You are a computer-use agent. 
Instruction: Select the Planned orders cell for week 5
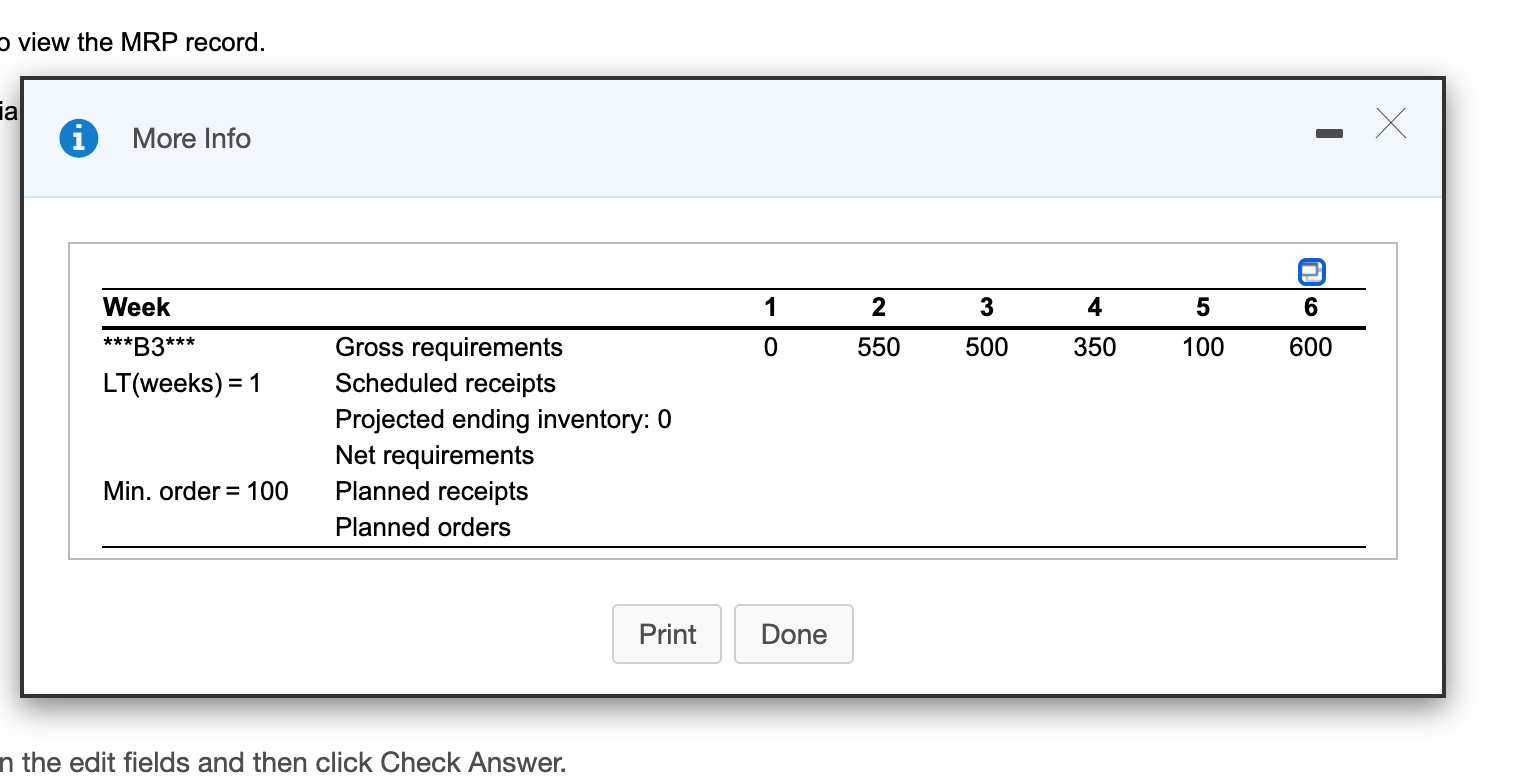1203,527
